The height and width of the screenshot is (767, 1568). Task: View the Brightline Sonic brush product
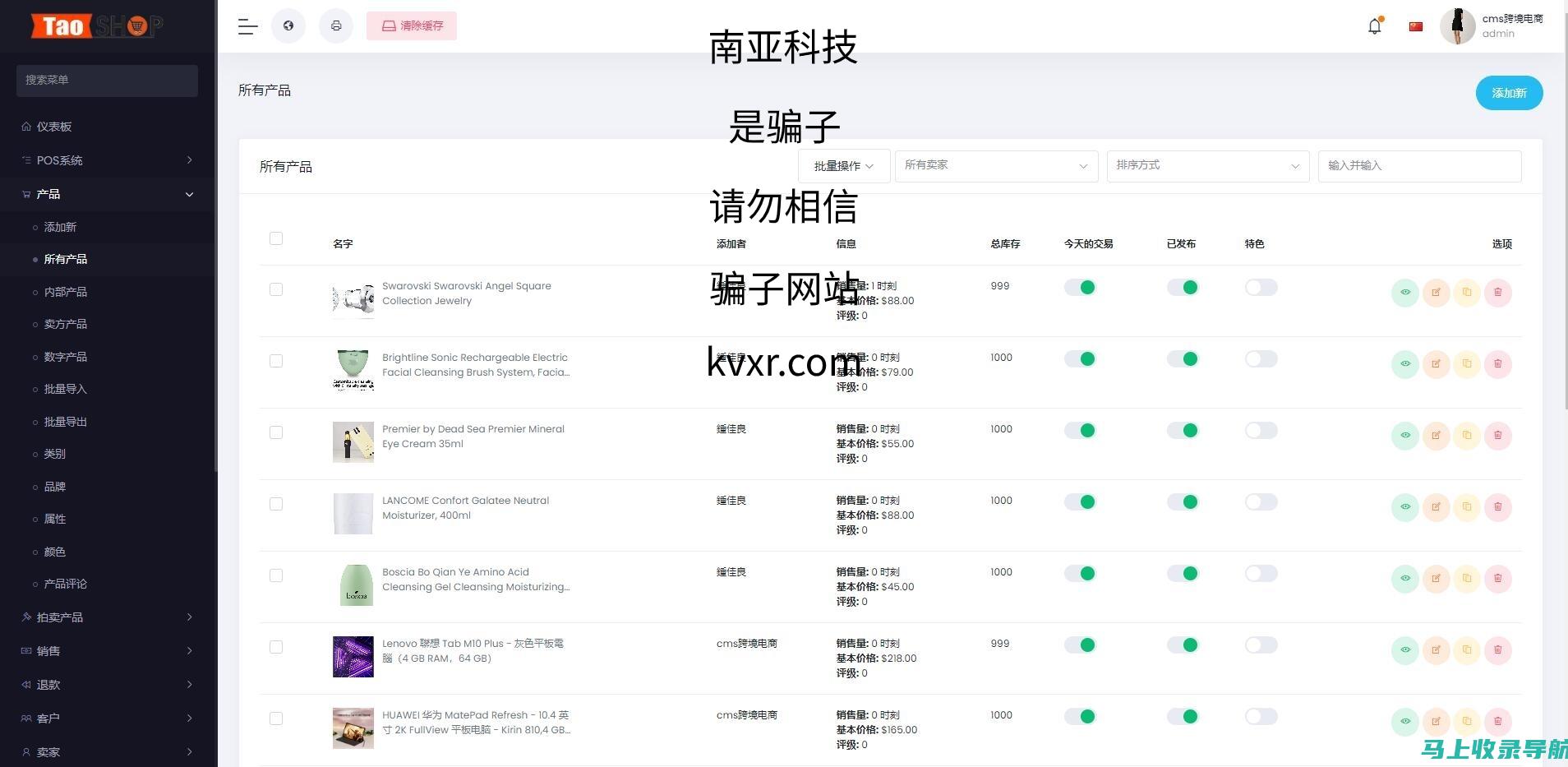coord(1405,364)
